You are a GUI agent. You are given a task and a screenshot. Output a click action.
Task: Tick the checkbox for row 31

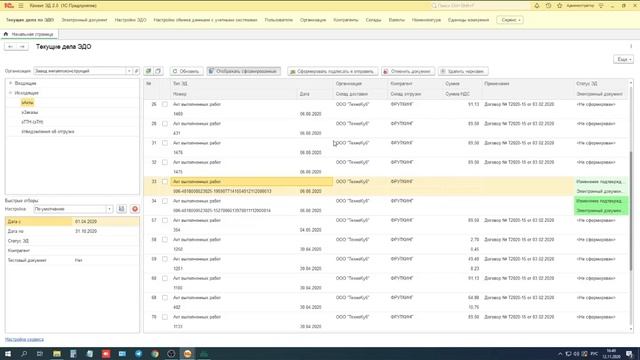tap(165, 143)
